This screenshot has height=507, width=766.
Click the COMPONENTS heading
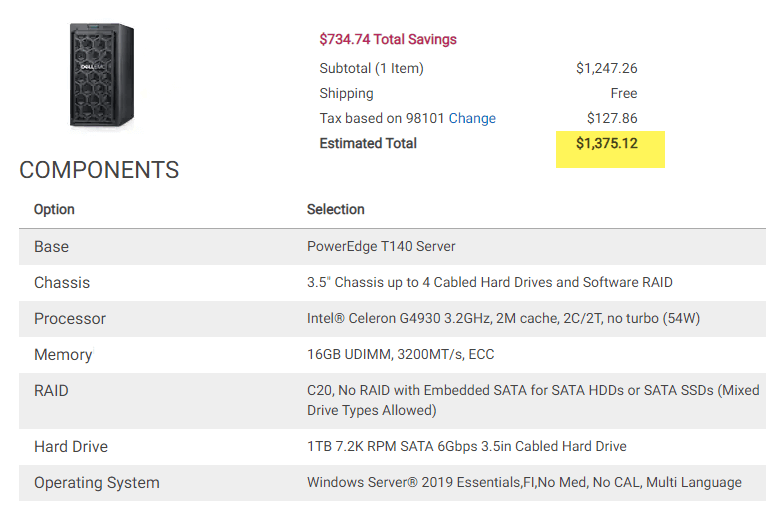click(x=99, y=170)
